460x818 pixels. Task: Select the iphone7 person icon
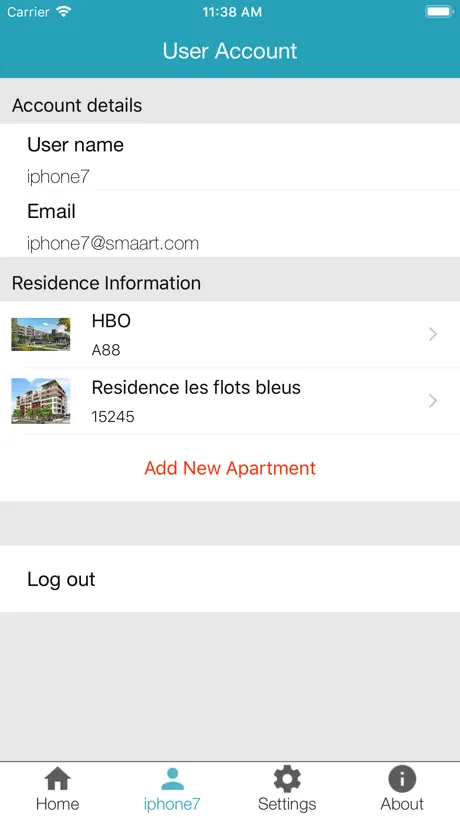(172, 779)
